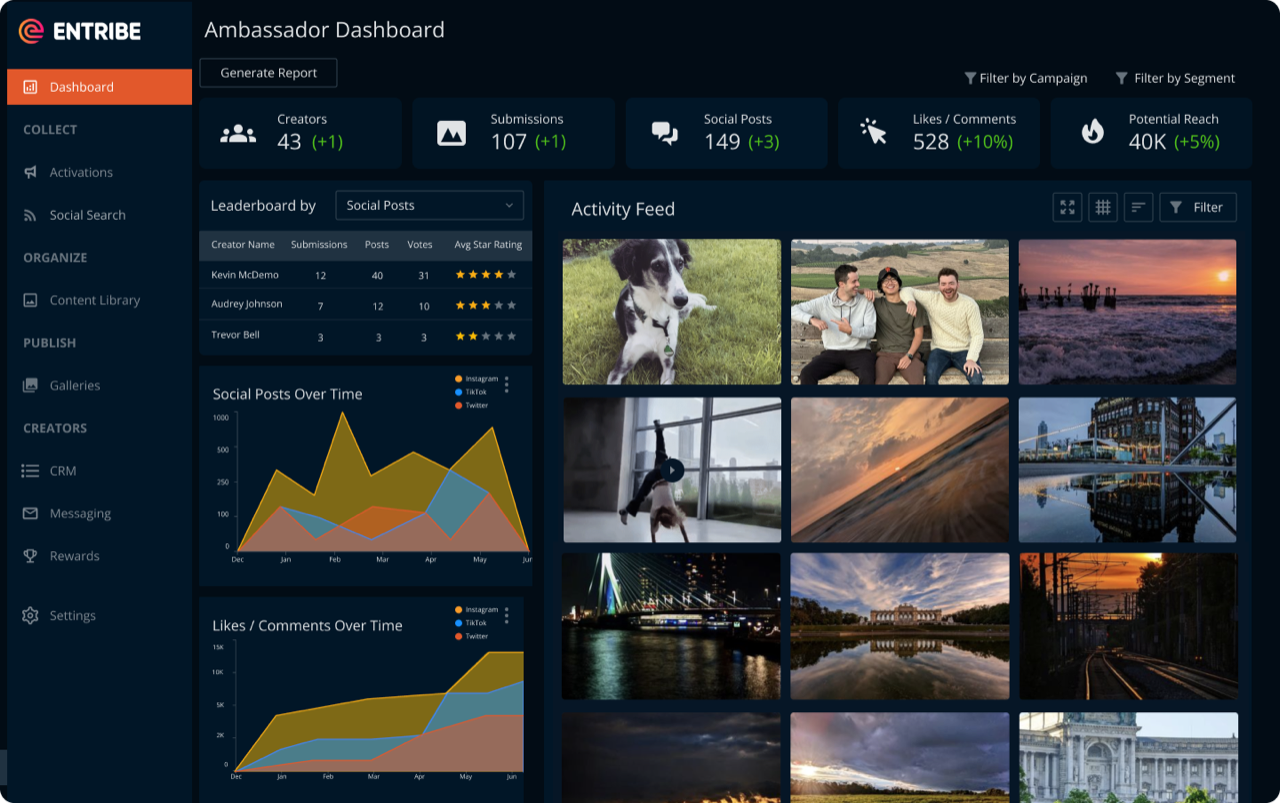Toggle Instagram in Social Posts chart legend
The height and width of the screenshot is (803, 1280).
coord(476,379)
